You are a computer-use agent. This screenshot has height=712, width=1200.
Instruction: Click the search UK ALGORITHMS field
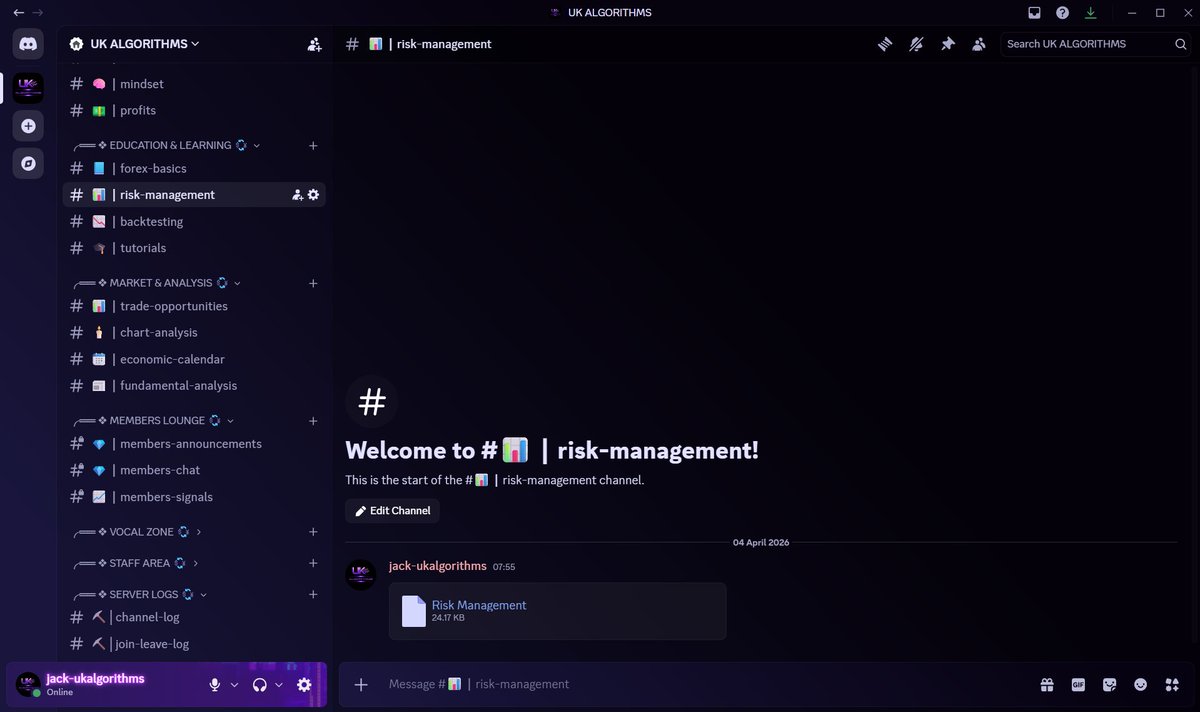coord(1096,44)
